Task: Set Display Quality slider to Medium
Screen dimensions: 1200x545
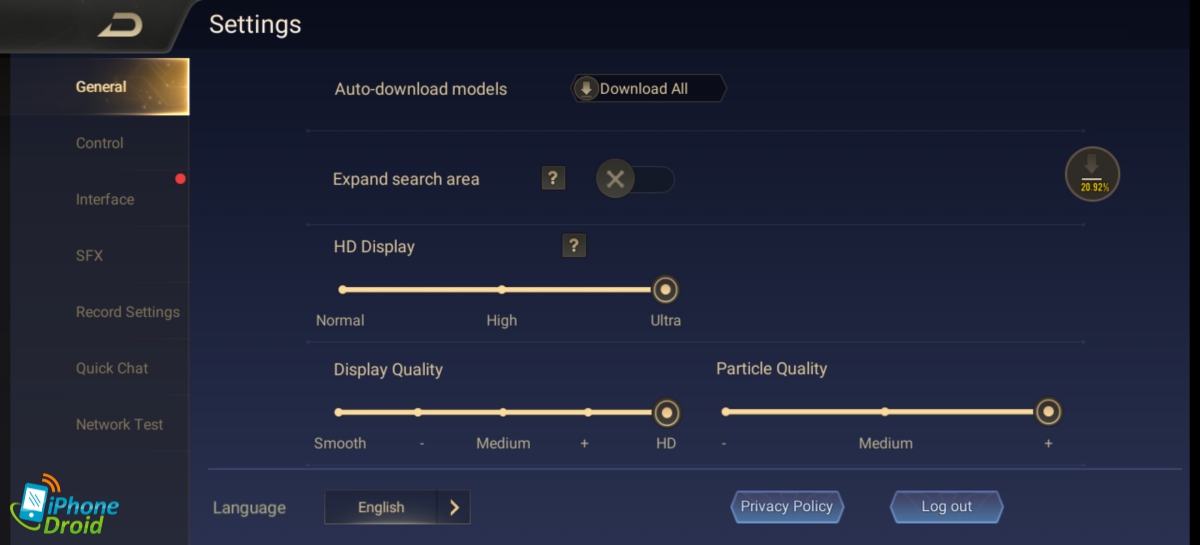Action: [x=503, y=412]
